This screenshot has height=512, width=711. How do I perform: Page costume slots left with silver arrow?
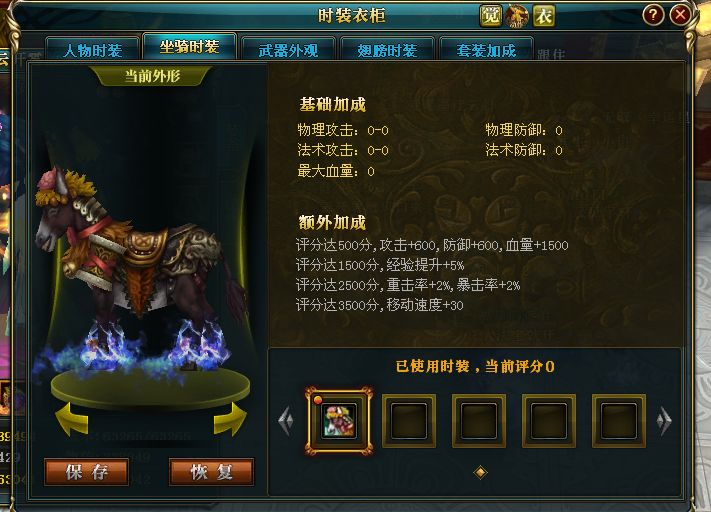pyautogui.click(x=286, y=421)
